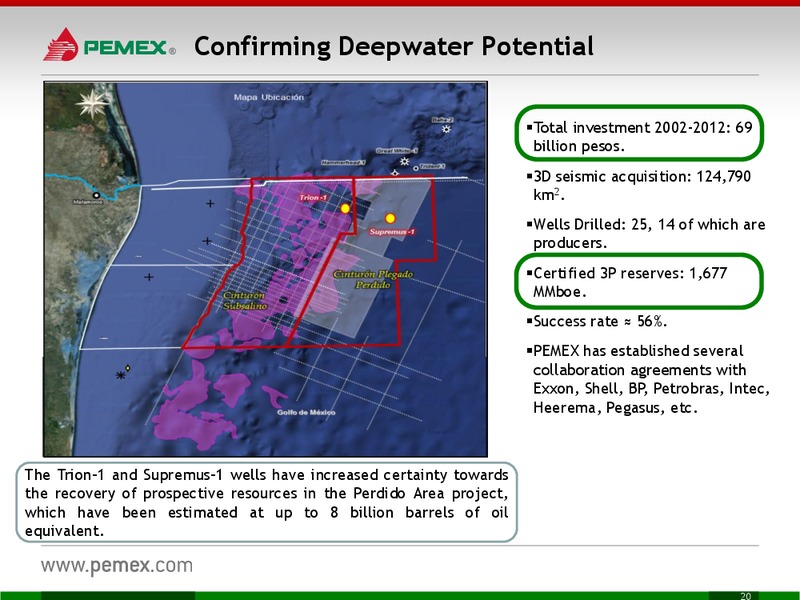Click the PEMEX green wordmark
The image size is (800, 600).
click(x=125, y=48)
